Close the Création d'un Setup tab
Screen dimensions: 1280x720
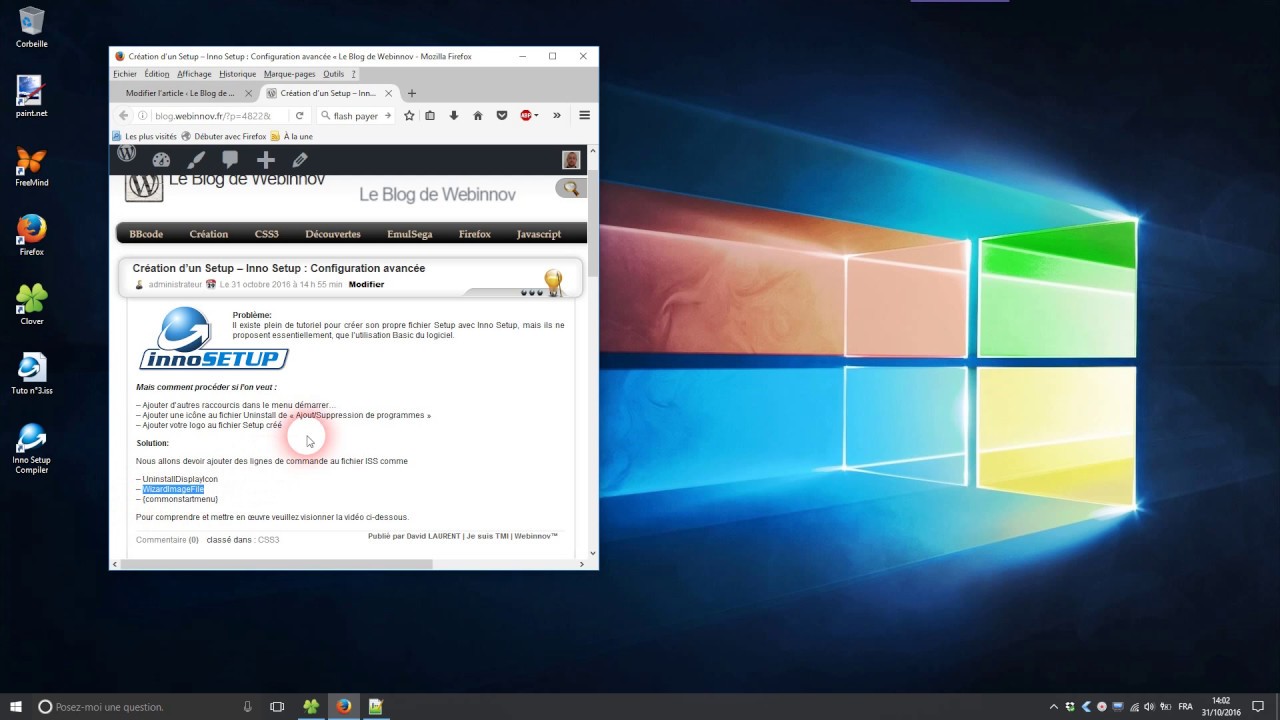(388, 93)
